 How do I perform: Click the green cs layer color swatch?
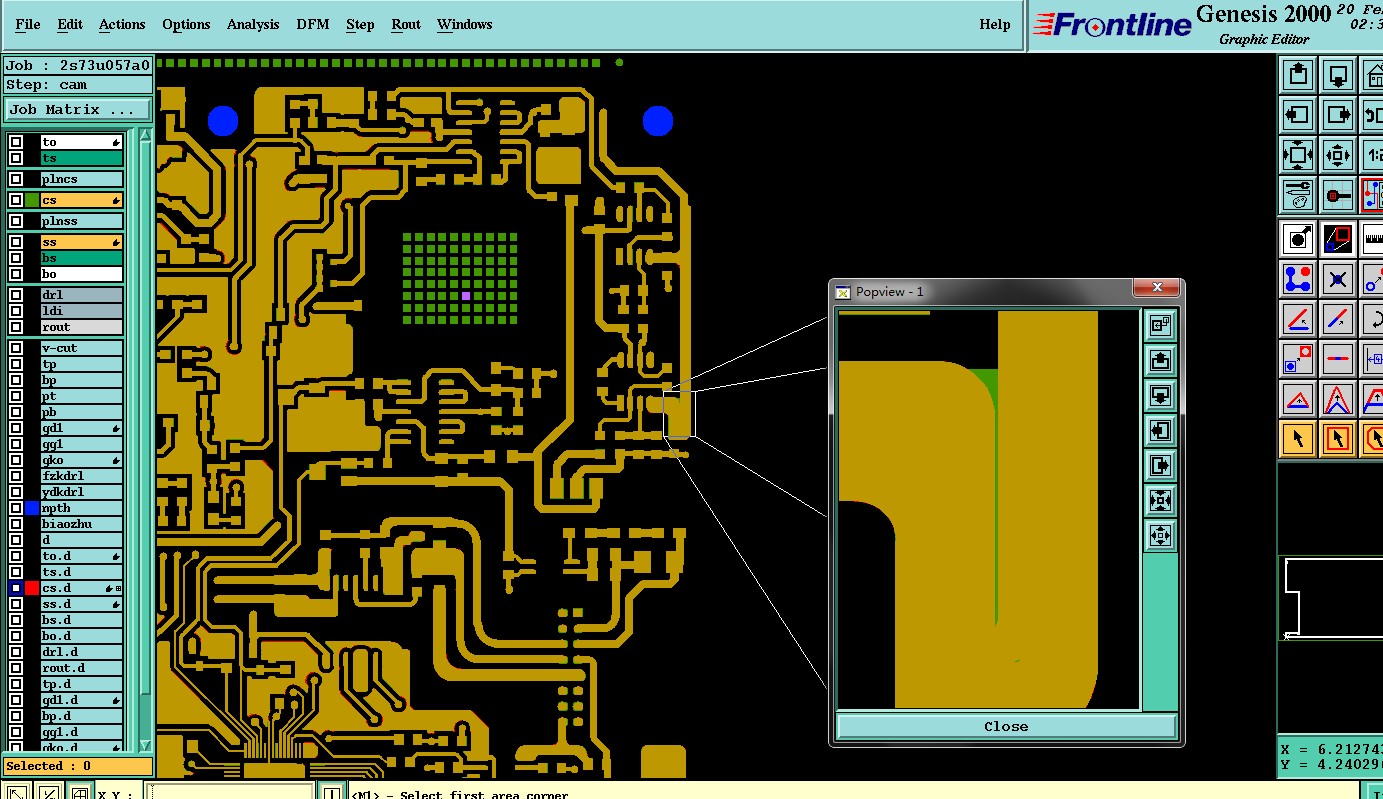click(32, 200)
